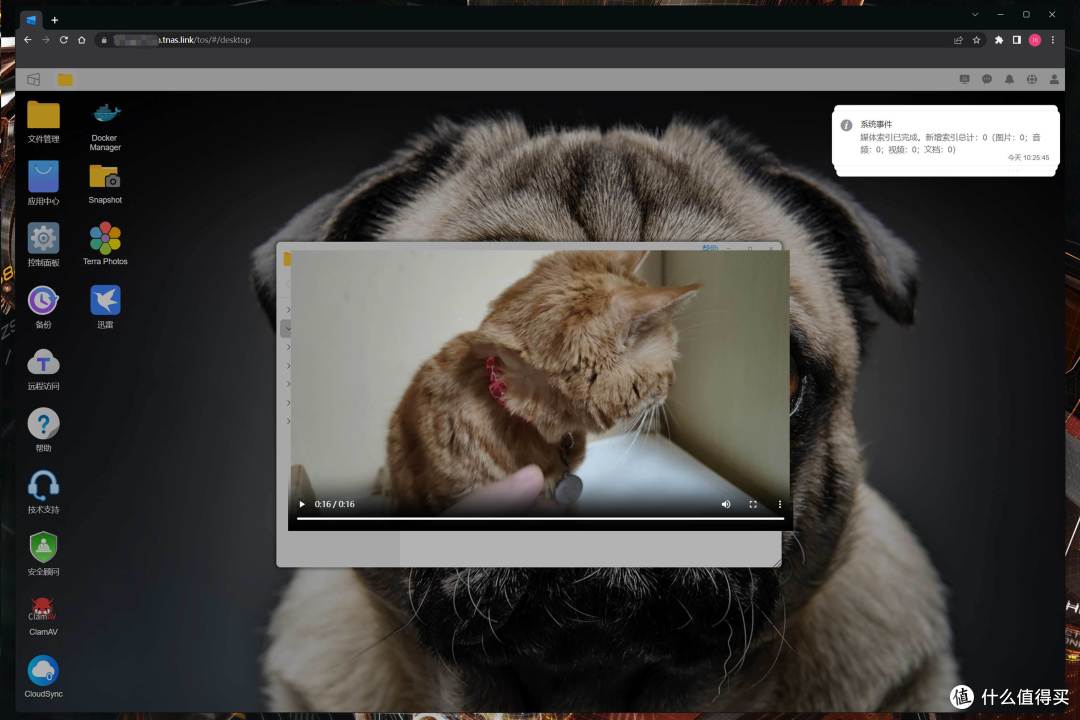Open a new browser tab
This screenshot has width=1080, height=720.
(54, 20)
